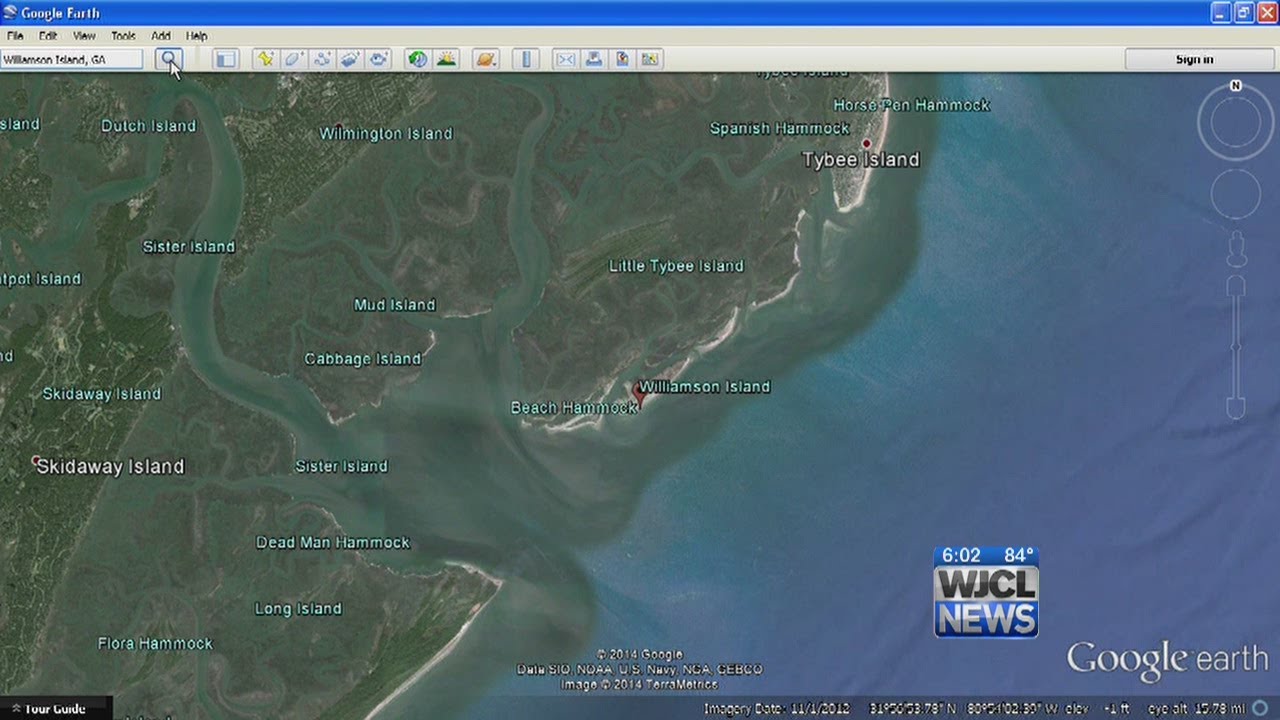The width and height of the screenshot is (1280, 720).
Task: Click the Email icon in toolbar
Action: point(566,59)
